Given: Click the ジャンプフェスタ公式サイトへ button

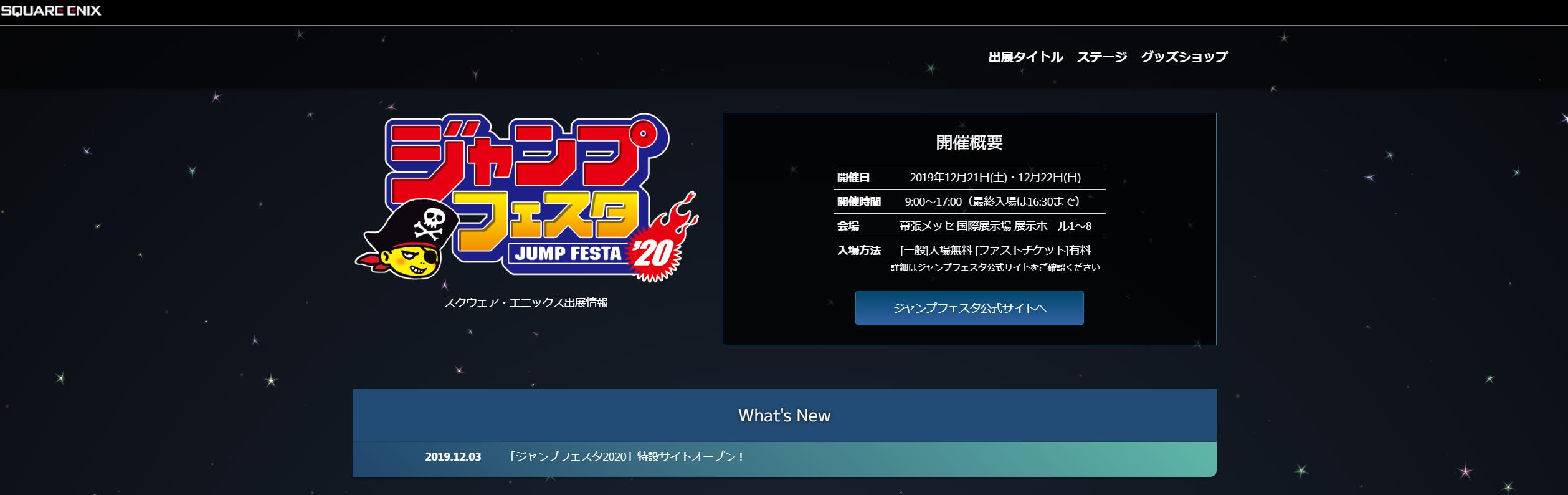Looking at the screenshot, I should click(x=969, y=308).
